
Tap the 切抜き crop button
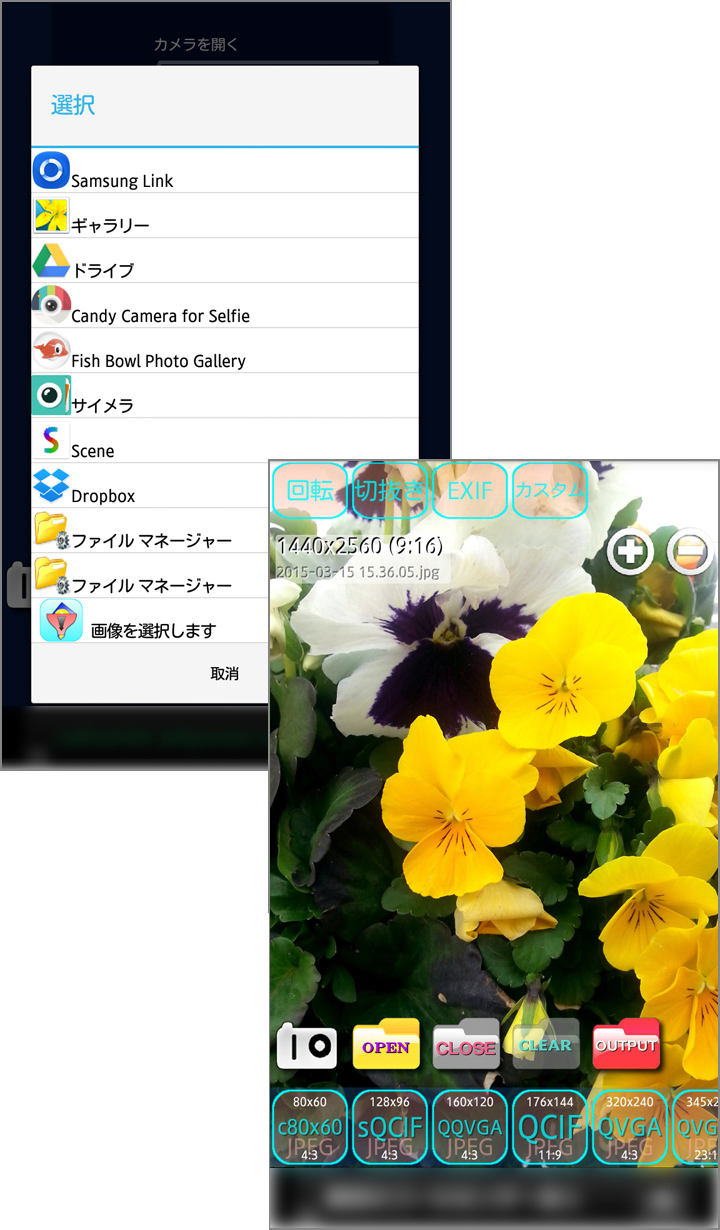click(x=389, y=490)
